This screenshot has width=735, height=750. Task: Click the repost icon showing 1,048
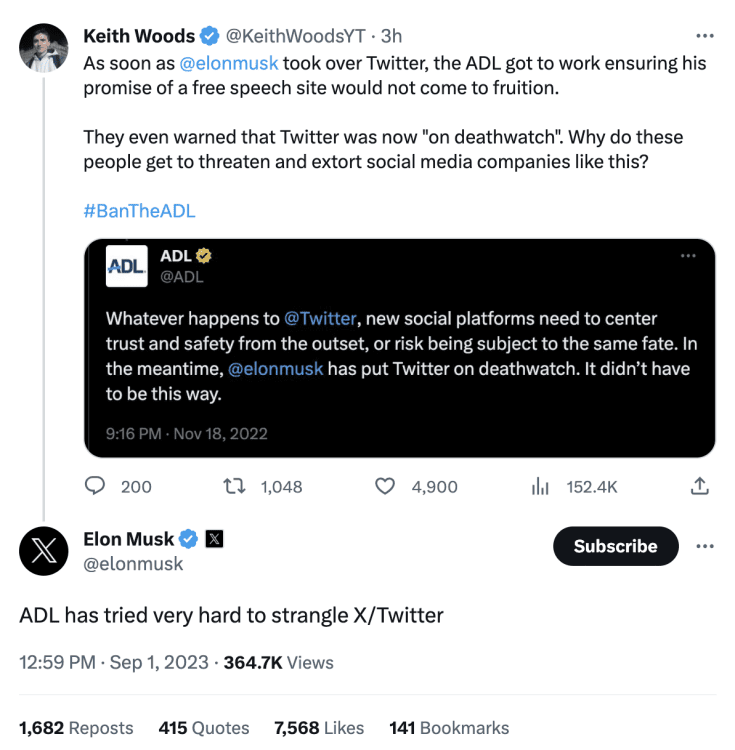coord(237,486)
